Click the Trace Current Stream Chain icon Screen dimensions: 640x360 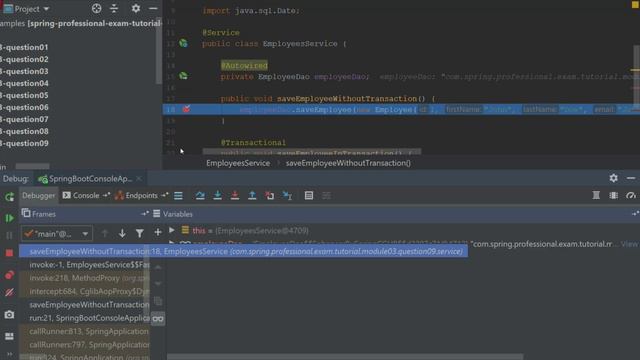coord(327,196)
